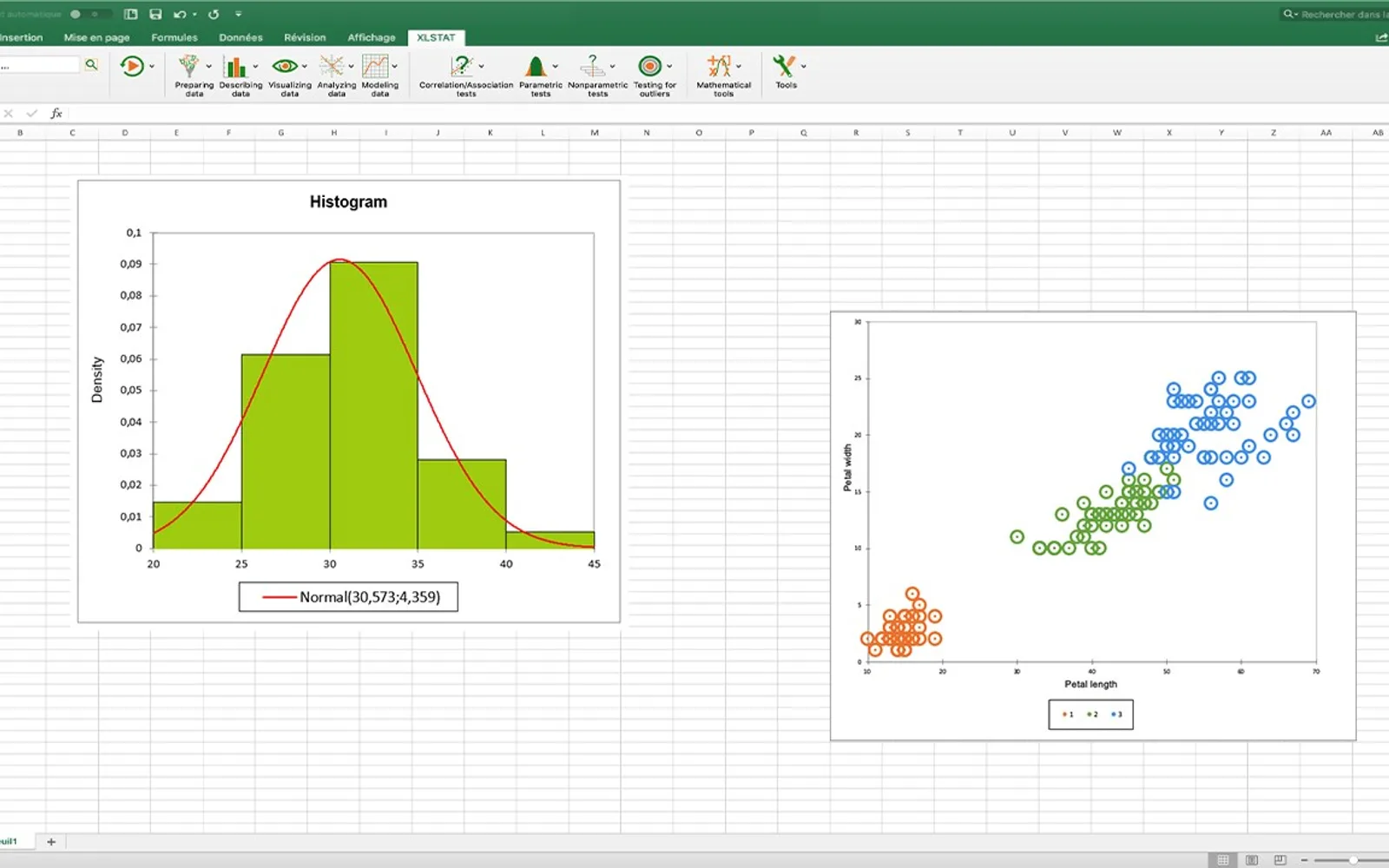Click the XLSTAT search magnifier icon
Image resolution: width=1389 pixels, height=868 pixels.
(x=91, y=64)
